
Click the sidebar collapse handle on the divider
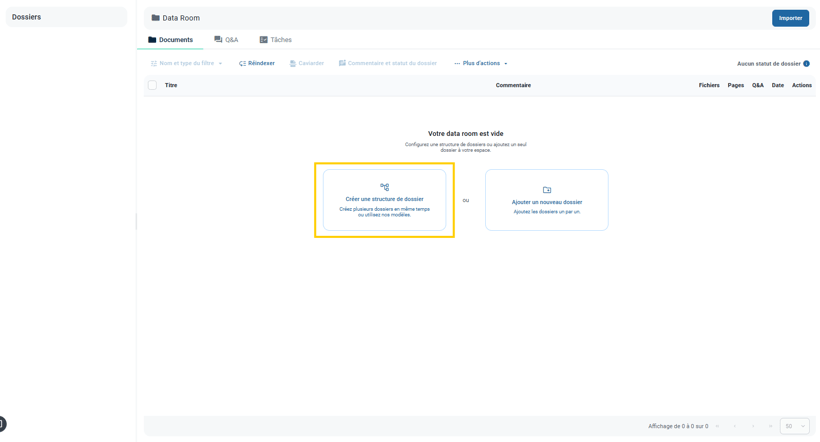pyautogui.click(x=136, y=221)
